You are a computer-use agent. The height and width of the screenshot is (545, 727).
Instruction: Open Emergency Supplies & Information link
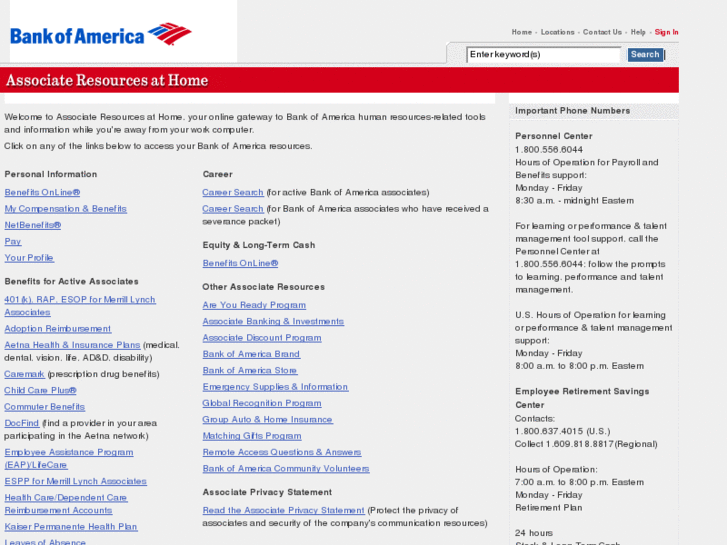click(275, 386)
